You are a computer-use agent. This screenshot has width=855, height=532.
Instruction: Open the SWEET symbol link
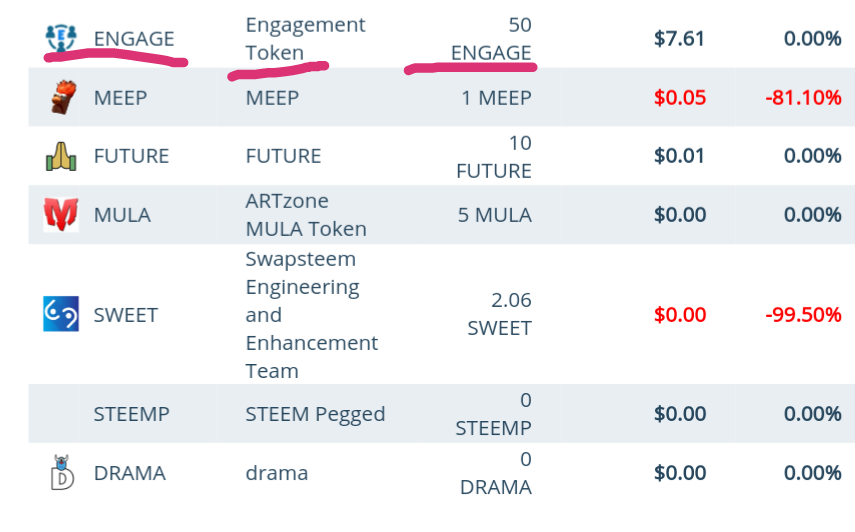coord(126,315)
